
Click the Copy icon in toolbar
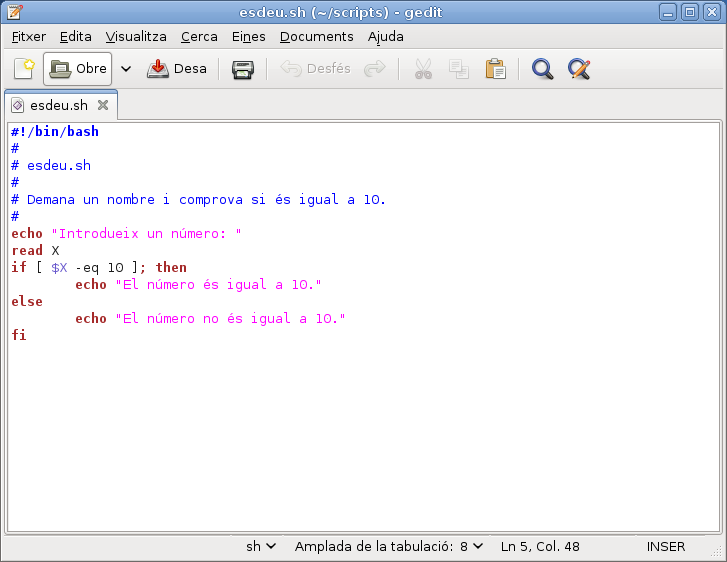(x=459, y=69)
